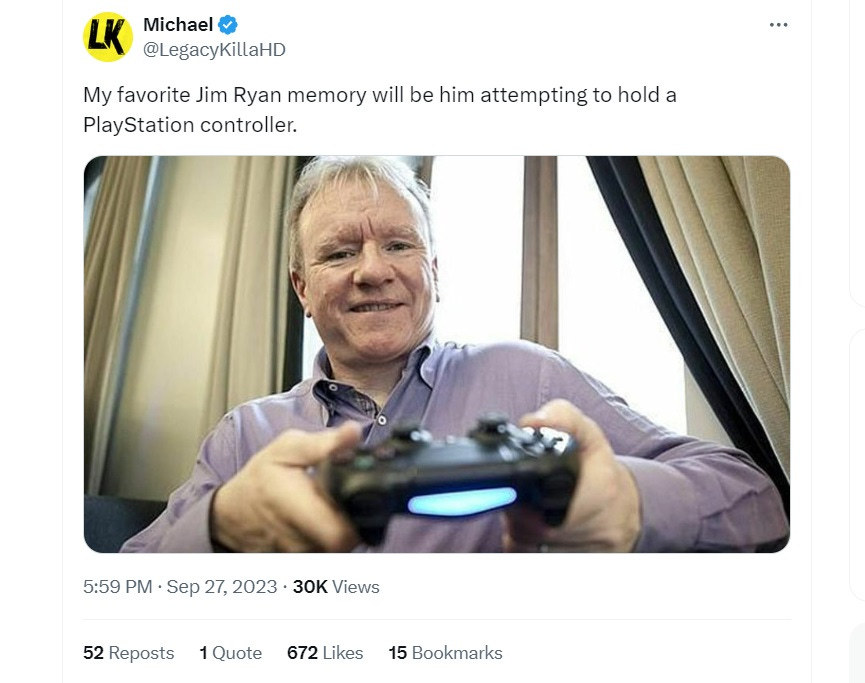
Task: Open the LK profile avatar
Action: tap(108, 37)
